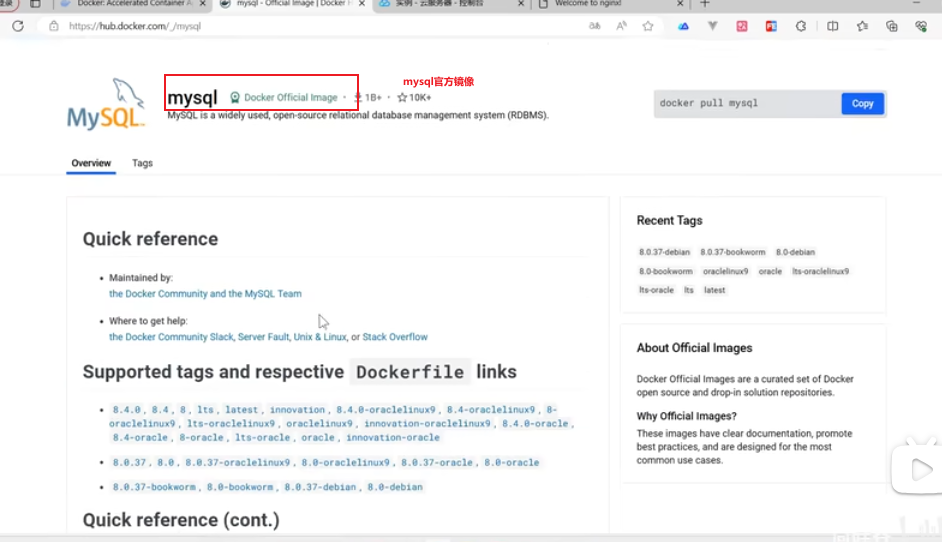Click the floating video play button

pyautogui.click(x=919, y=470)
